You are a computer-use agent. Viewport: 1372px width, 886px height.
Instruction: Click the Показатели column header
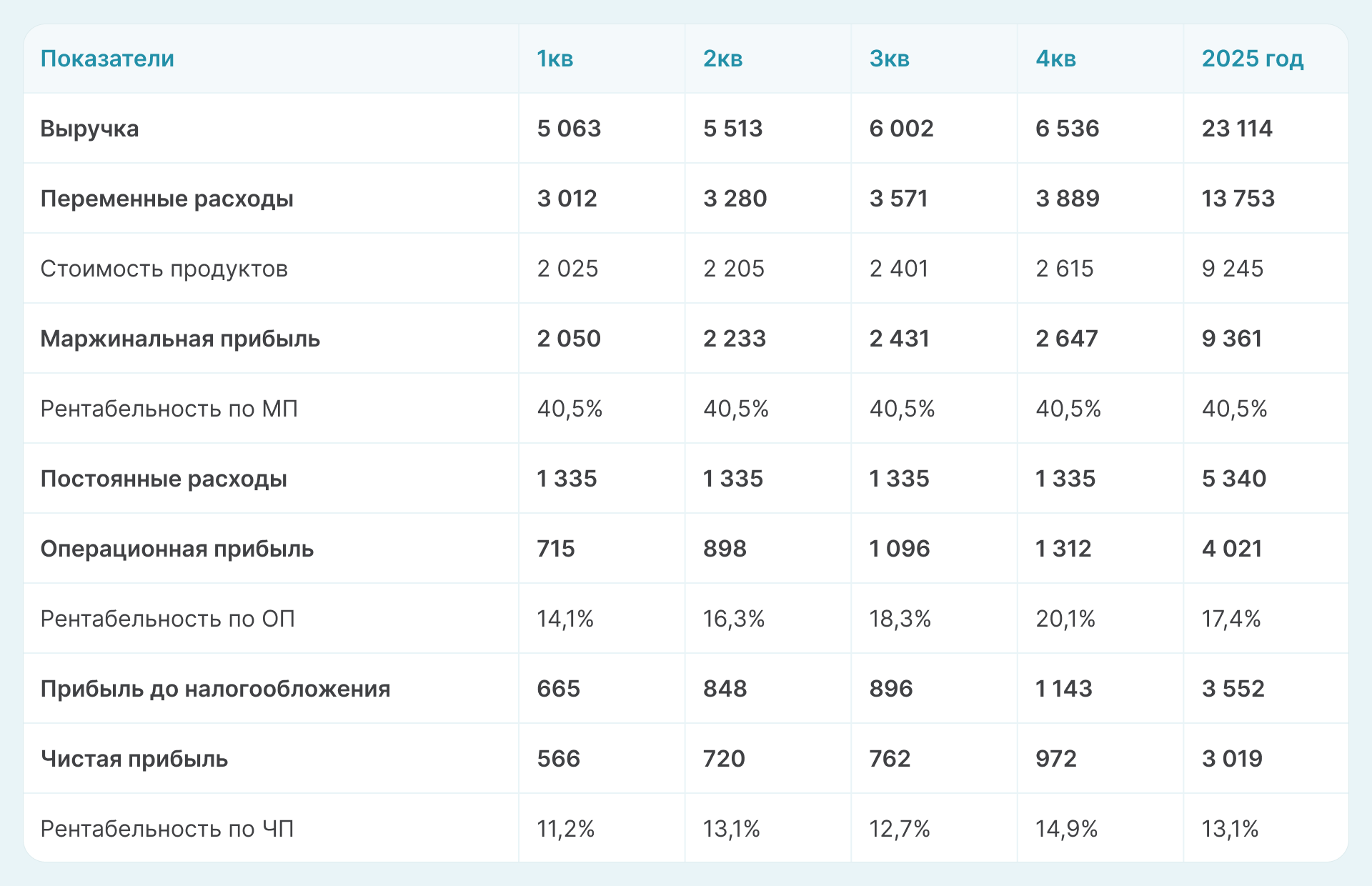click(107, 59)
